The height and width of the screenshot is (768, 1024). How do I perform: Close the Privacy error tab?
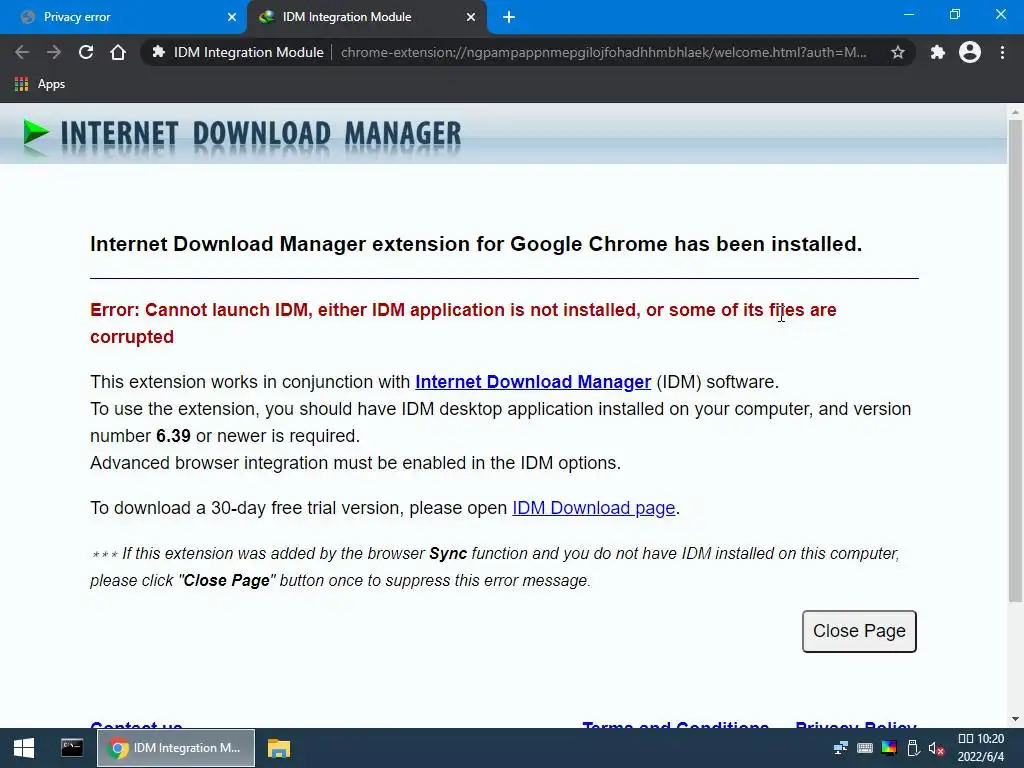(232, 18)
